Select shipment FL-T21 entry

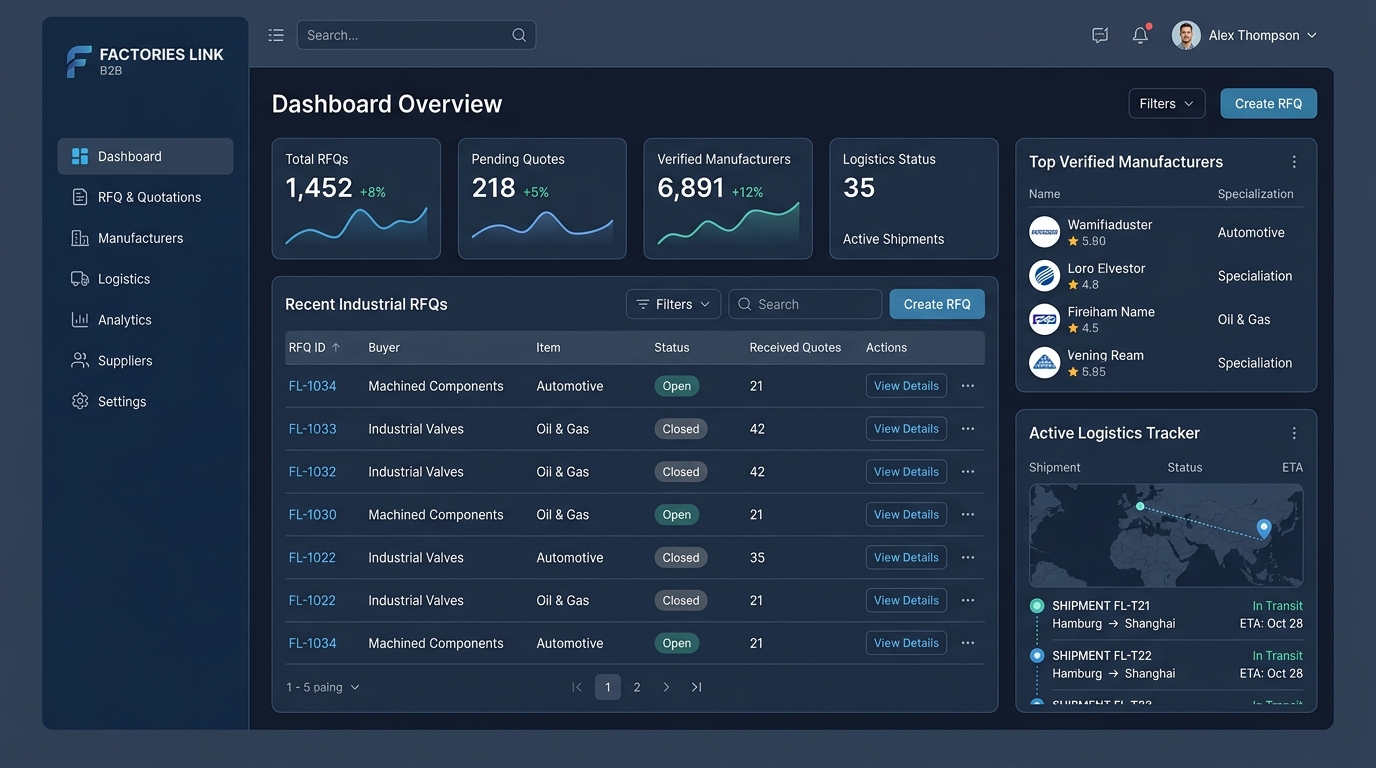[x=1166, y=614]
